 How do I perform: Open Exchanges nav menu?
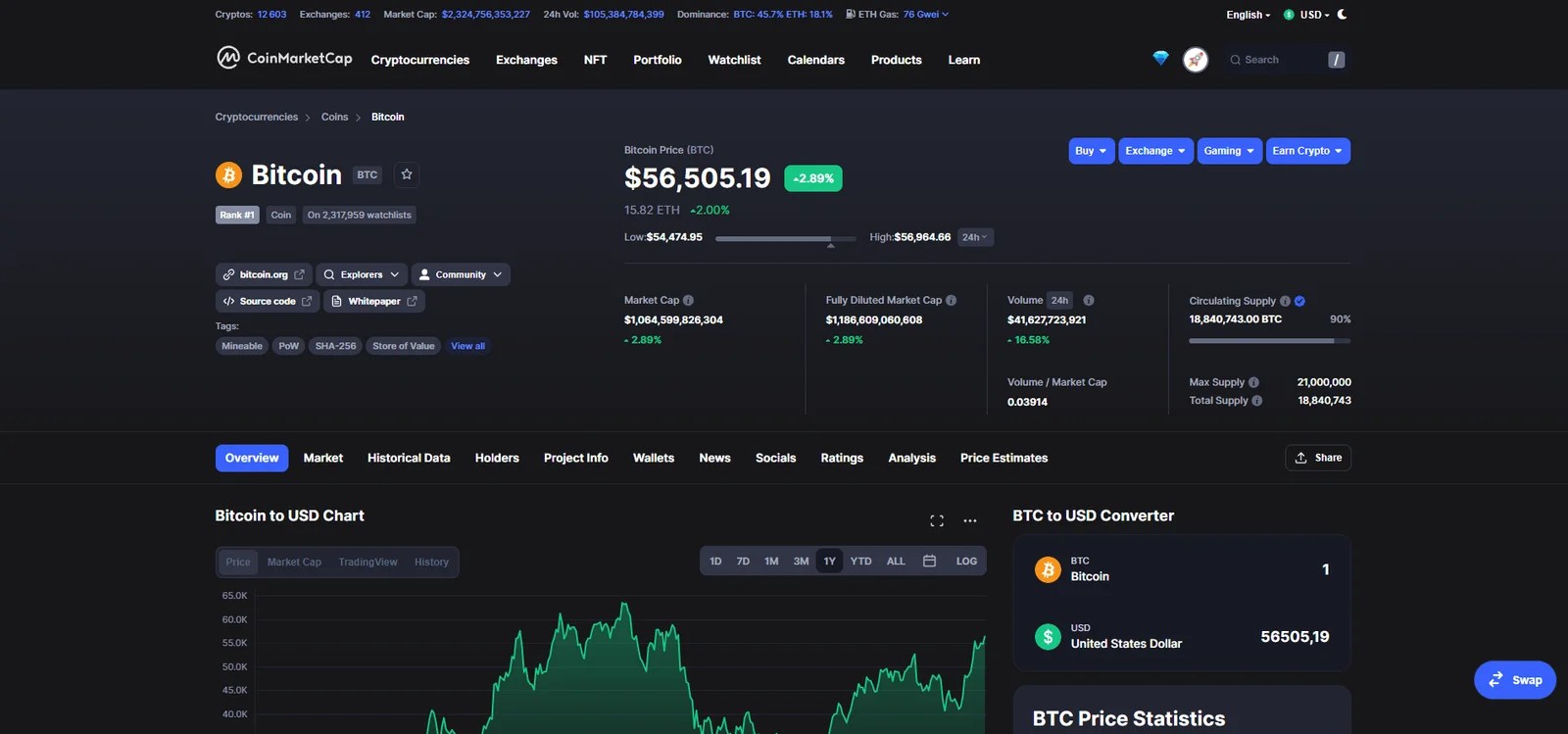pyautogui.click(x=526, y=60)
